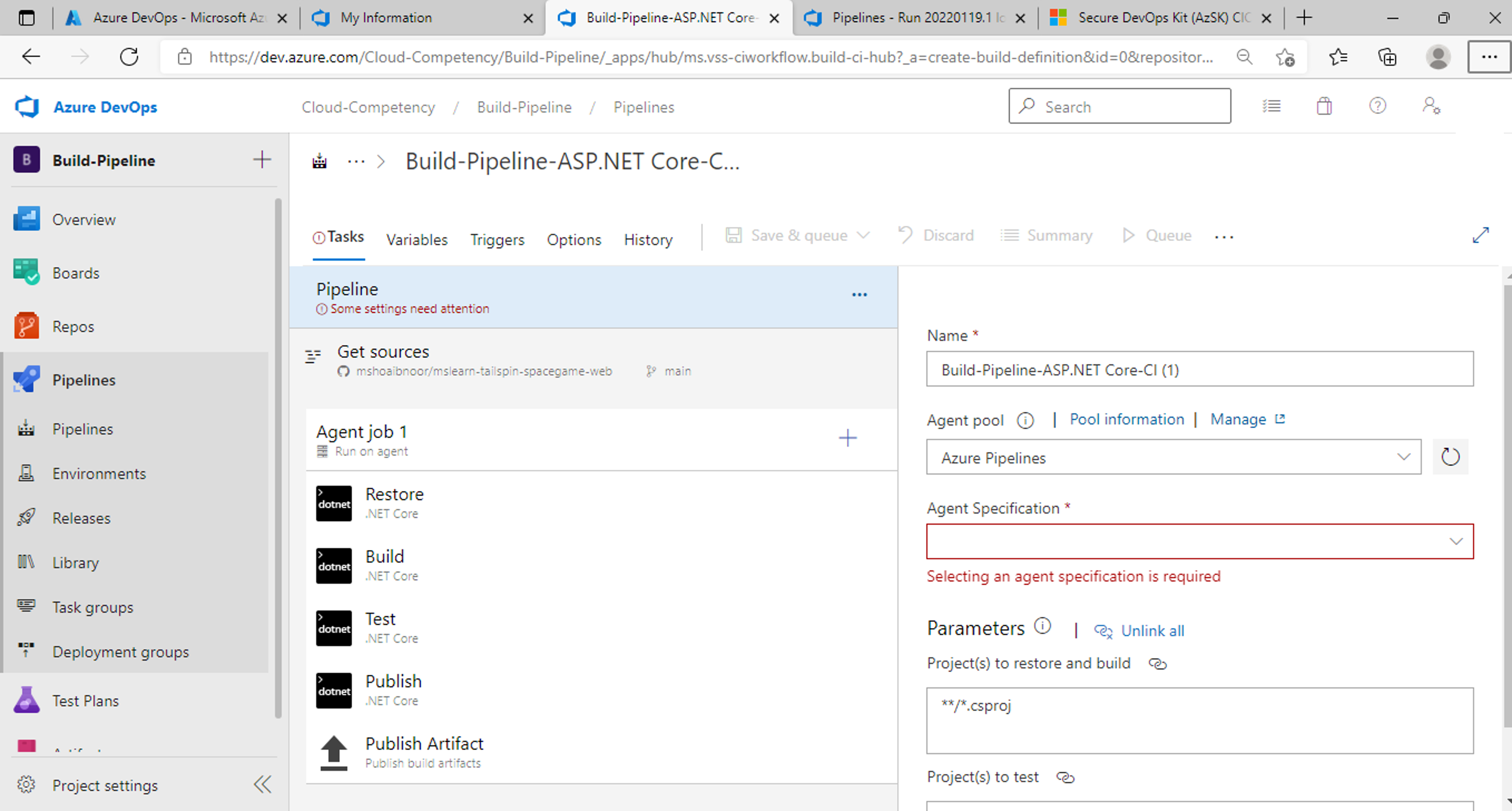Select the Publish .NET Core task
This screenshot has width=1512, height=811.
[602, 690]
